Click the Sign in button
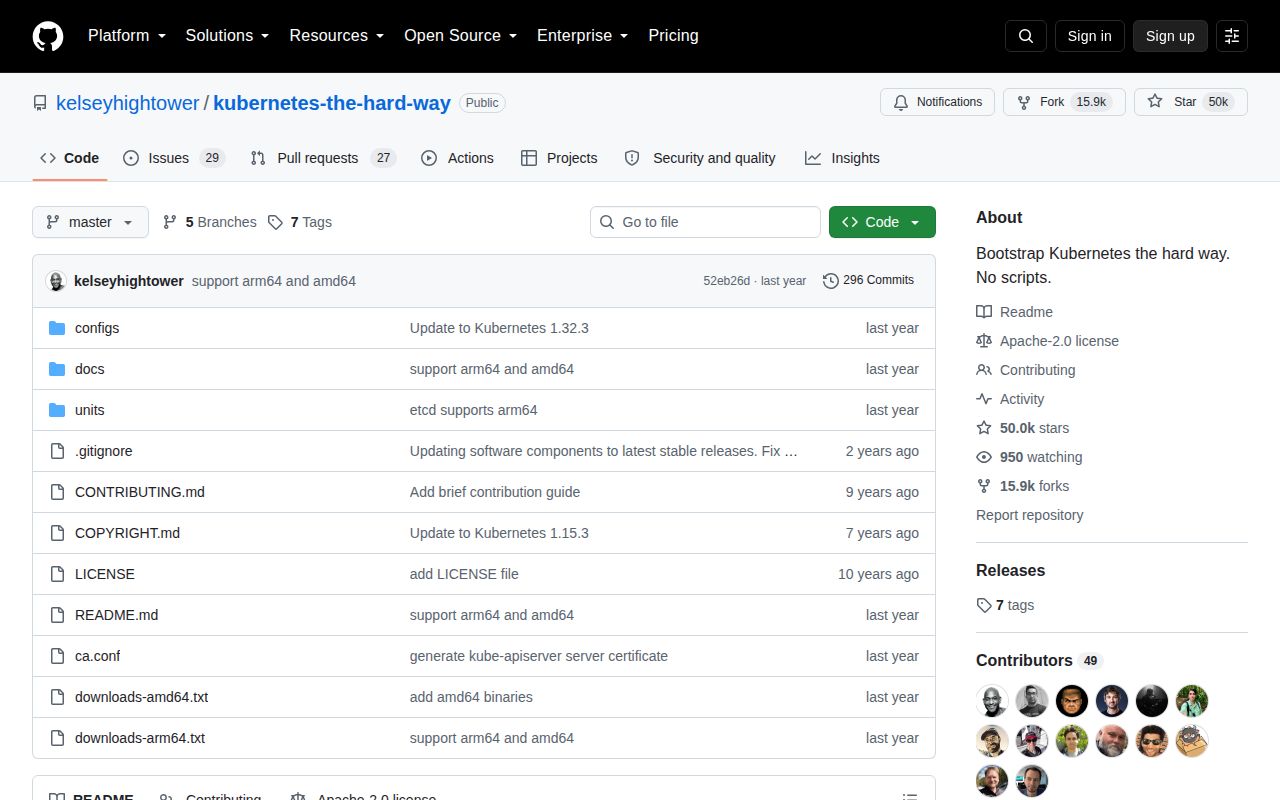Viewport: 1280px width, 800px height. pos(1089,36)
